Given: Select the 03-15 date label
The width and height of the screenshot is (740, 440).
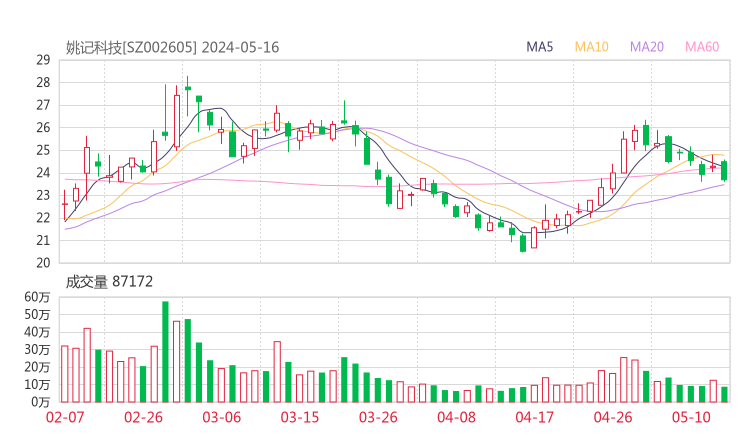Looking at the screenshot, I should pos(300,417).
